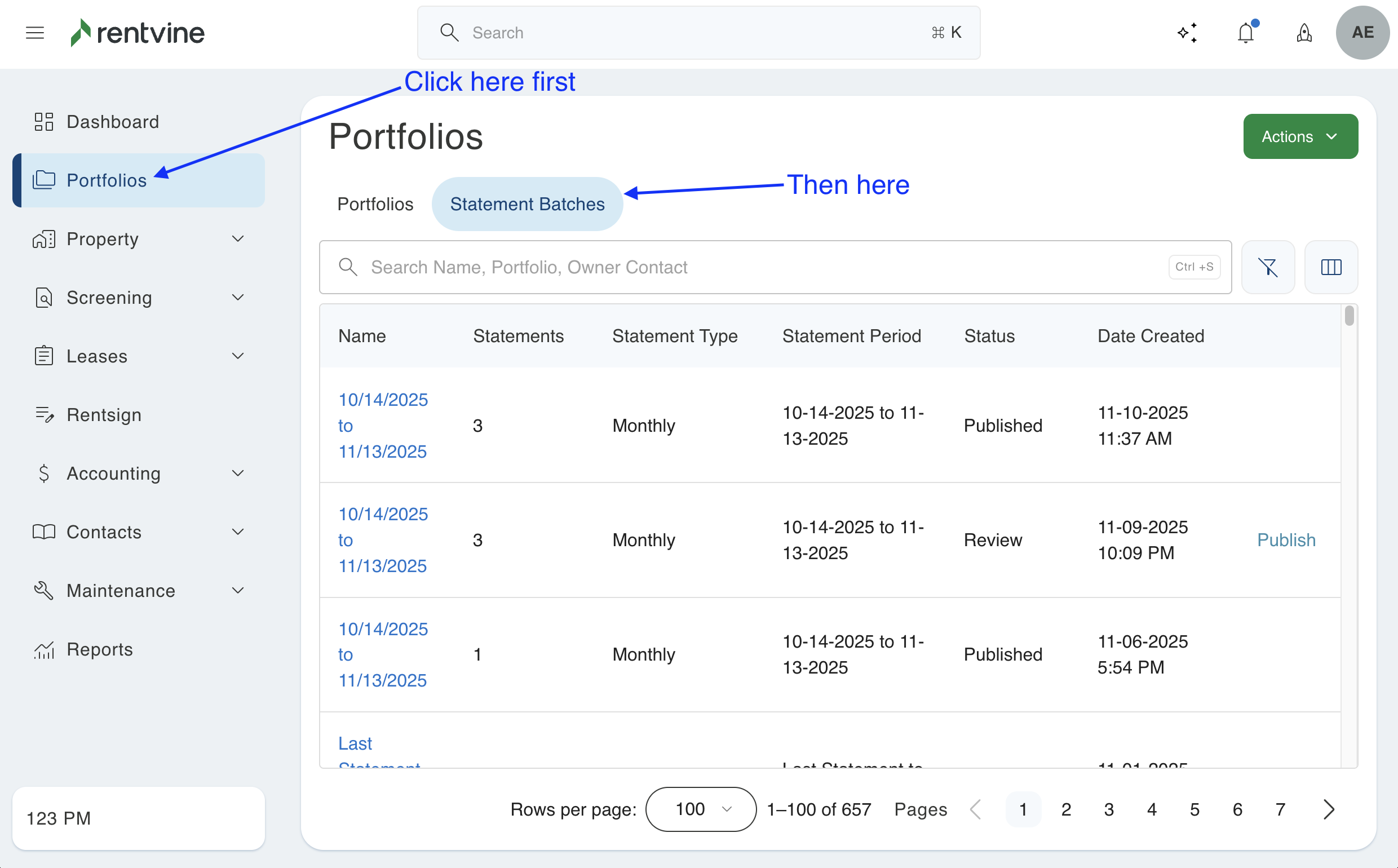
Task: Open the hamburger menu icon
Action: 35,33
